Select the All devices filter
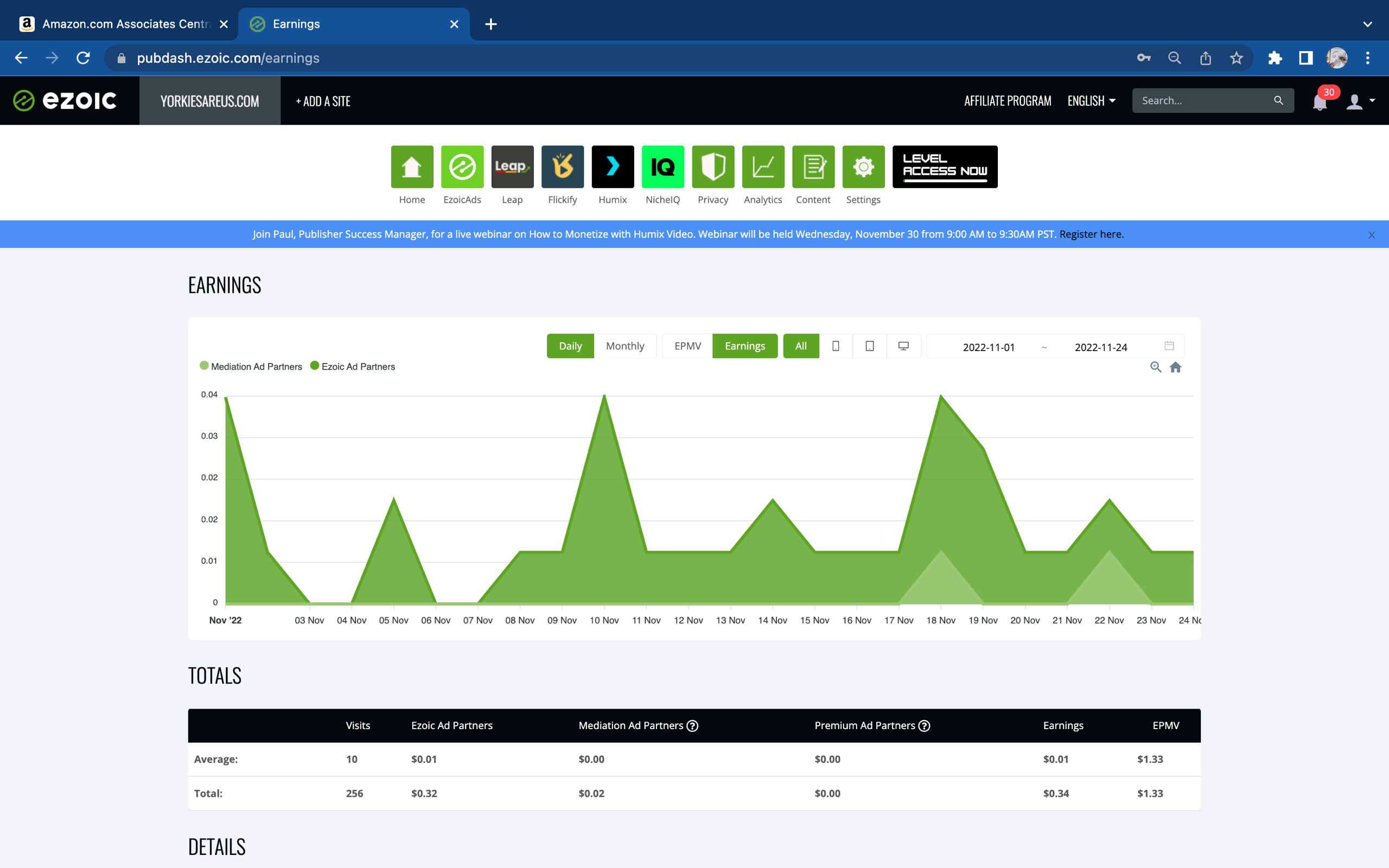The height and width of the screenshot is (868, 1389). tap(801, 346)
